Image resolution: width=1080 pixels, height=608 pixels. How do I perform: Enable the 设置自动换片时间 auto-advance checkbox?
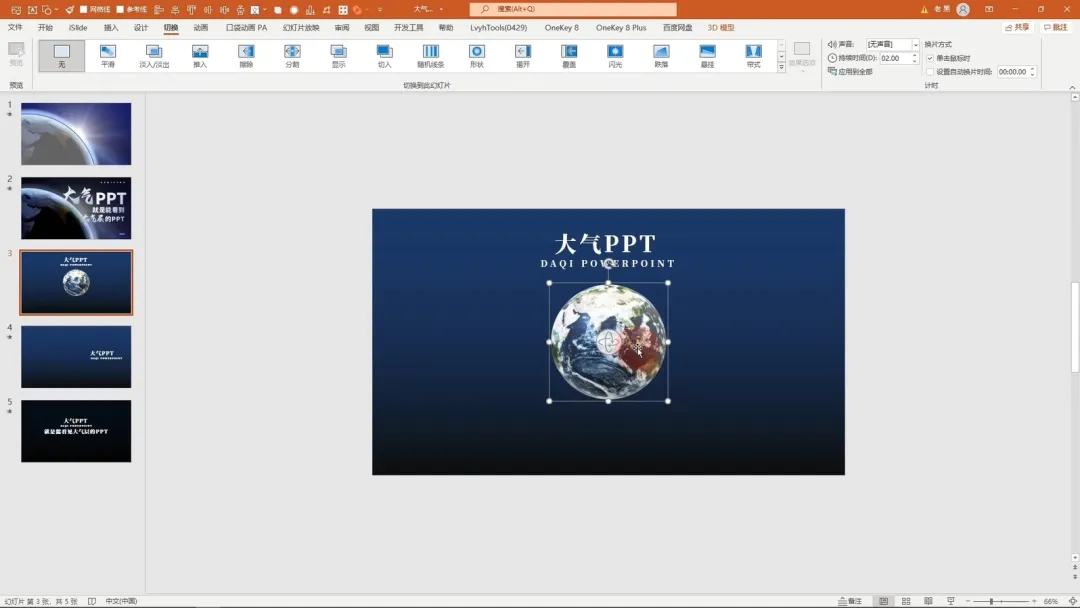click(x=930, y=71)
